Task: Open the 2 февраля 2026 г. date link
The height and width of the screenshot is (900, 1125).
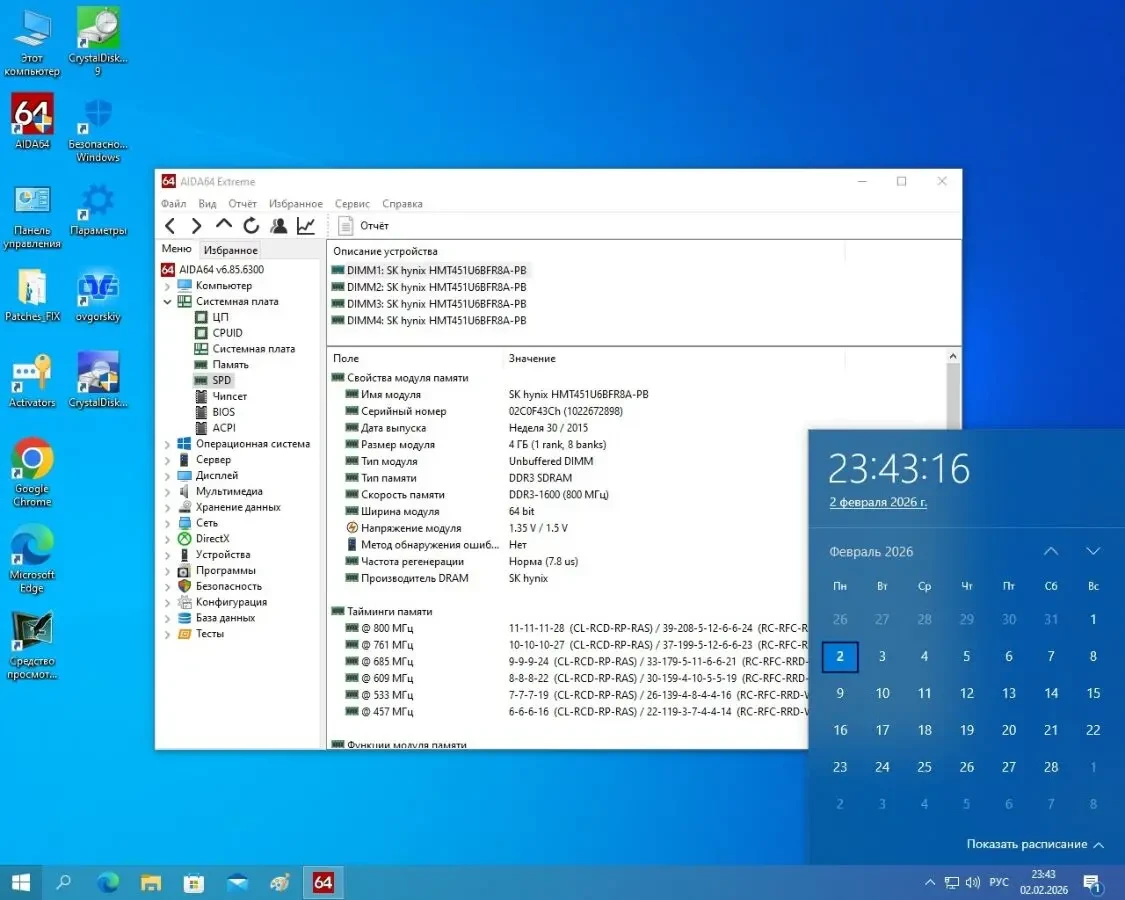Action: [878, 502]
